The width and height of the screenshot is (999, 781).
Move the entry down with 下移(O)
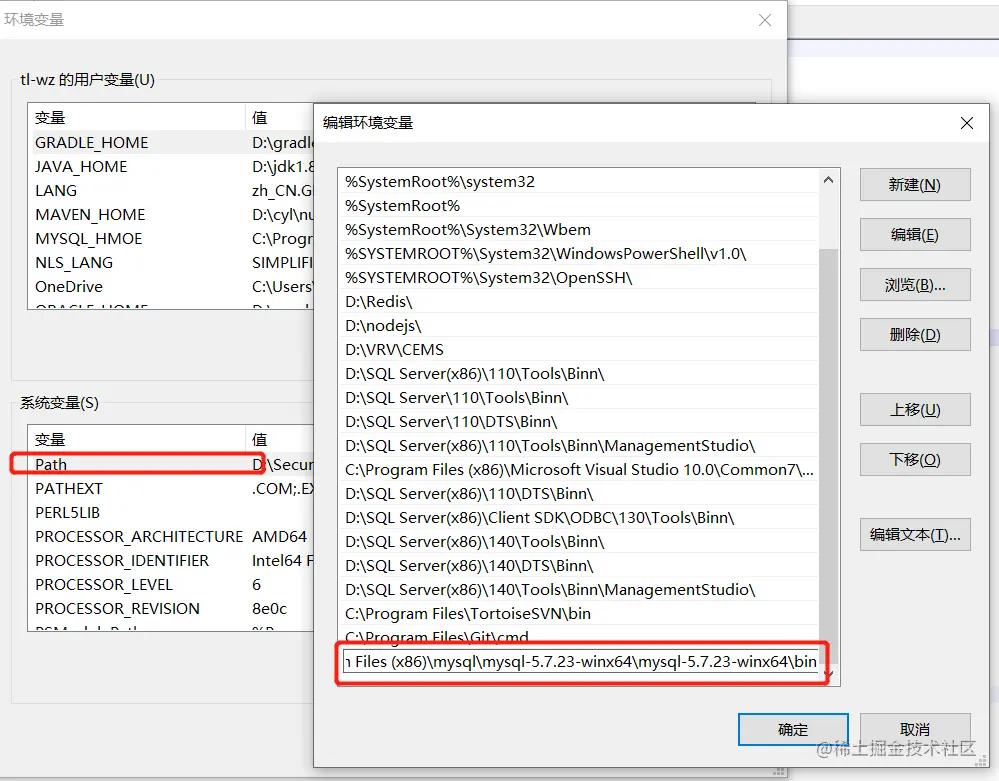(915, 459)
